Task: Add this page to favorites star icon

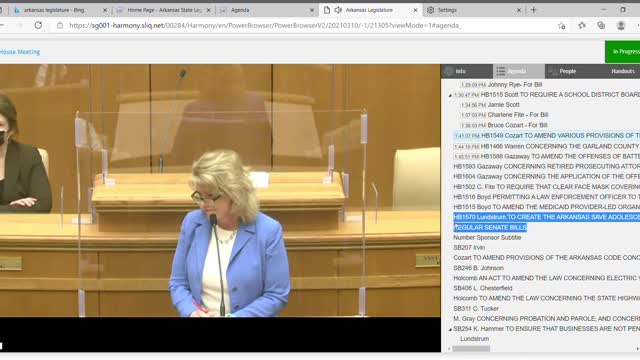Action: pyautogui.click(x=562, y=26)
